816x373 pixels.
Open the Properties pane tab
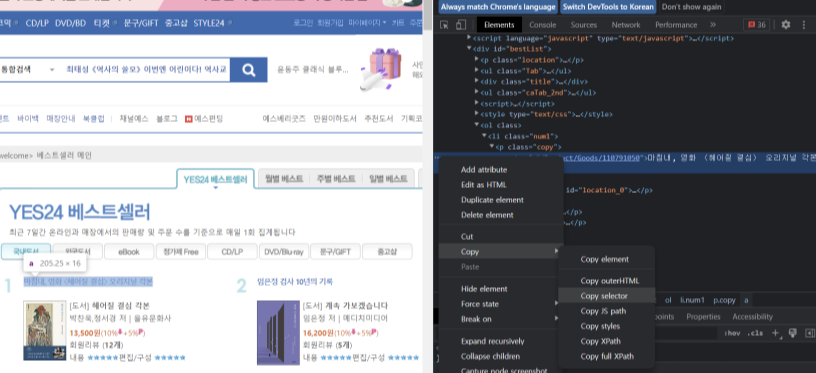703,316
